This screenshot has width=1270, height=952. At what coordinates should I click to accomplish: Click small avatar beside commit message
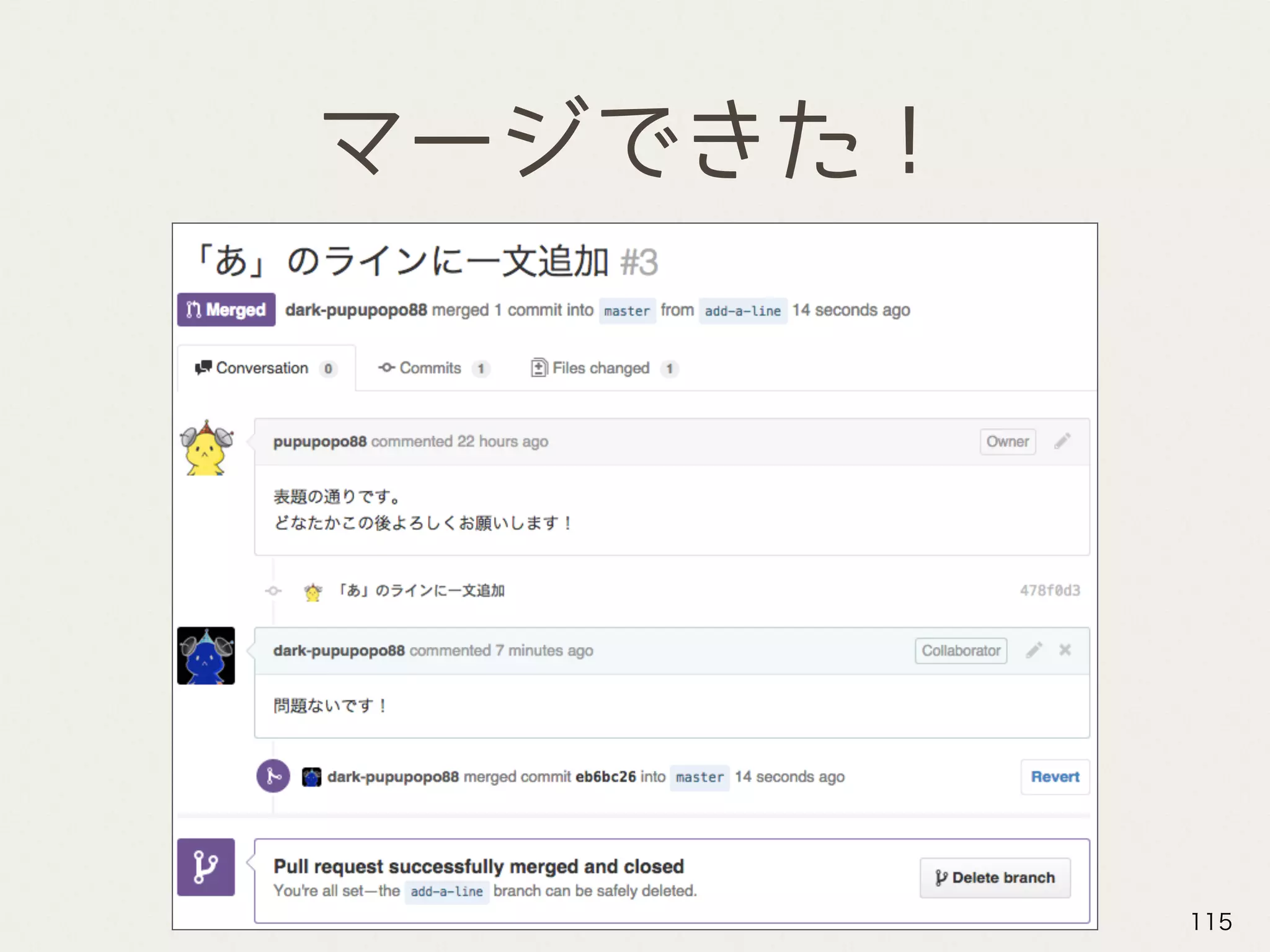[313, 592]
